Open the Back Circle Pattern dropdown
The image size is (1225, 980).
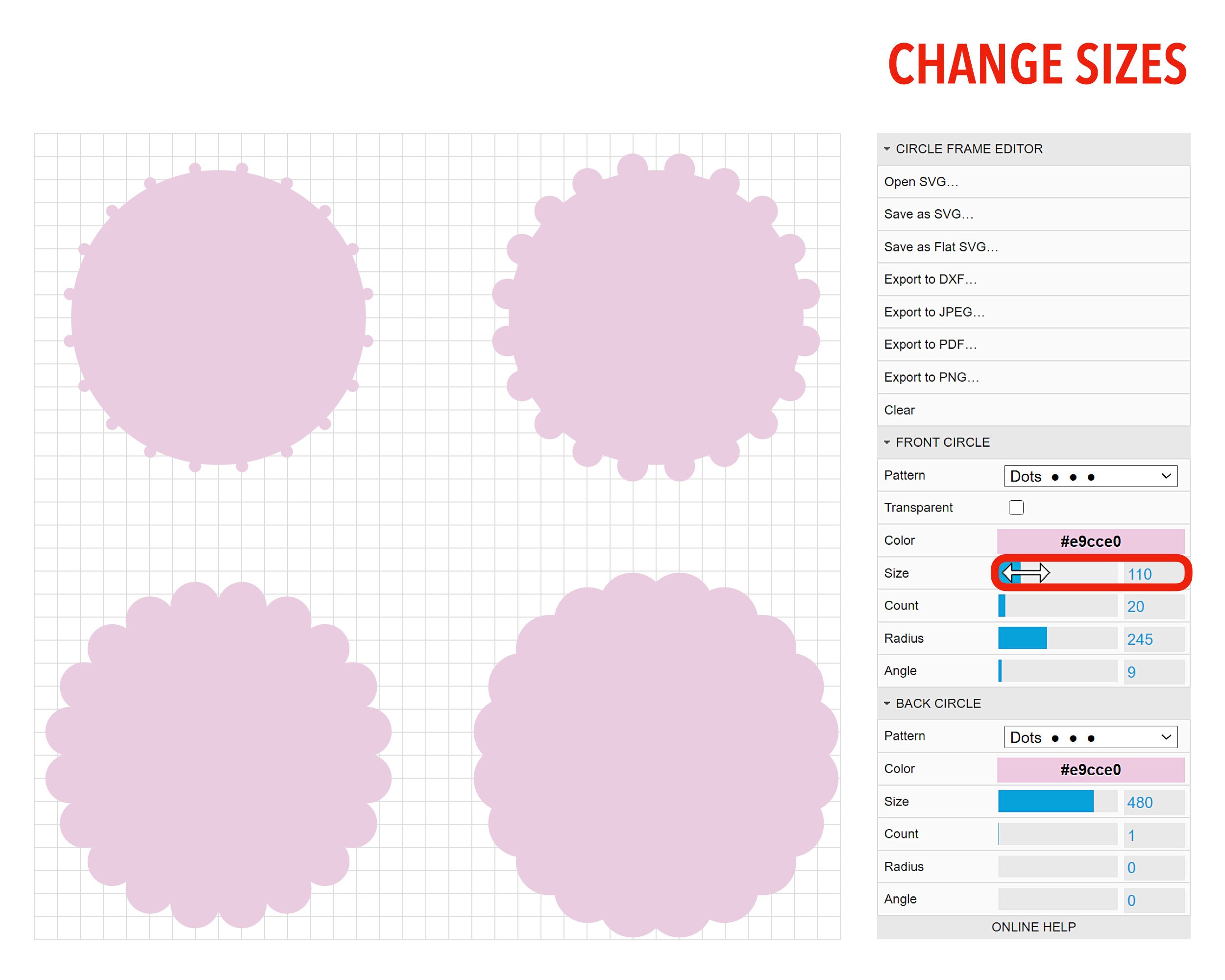[x=1090, y=737]
